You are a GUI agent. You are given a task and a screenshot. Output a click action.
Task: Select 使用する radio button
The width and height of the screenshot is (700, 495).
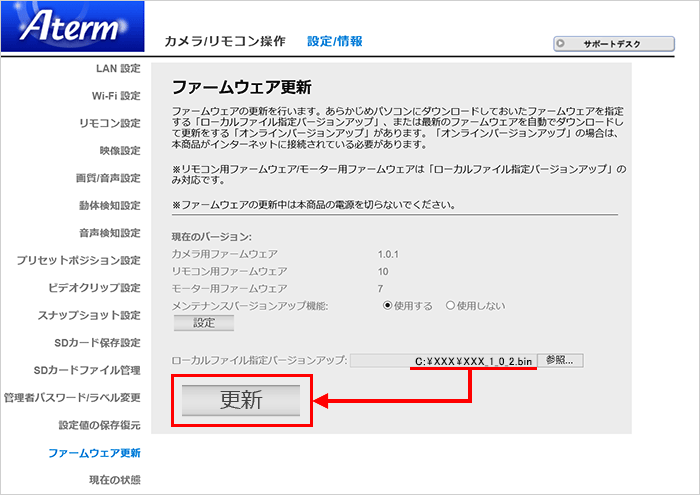388,305
